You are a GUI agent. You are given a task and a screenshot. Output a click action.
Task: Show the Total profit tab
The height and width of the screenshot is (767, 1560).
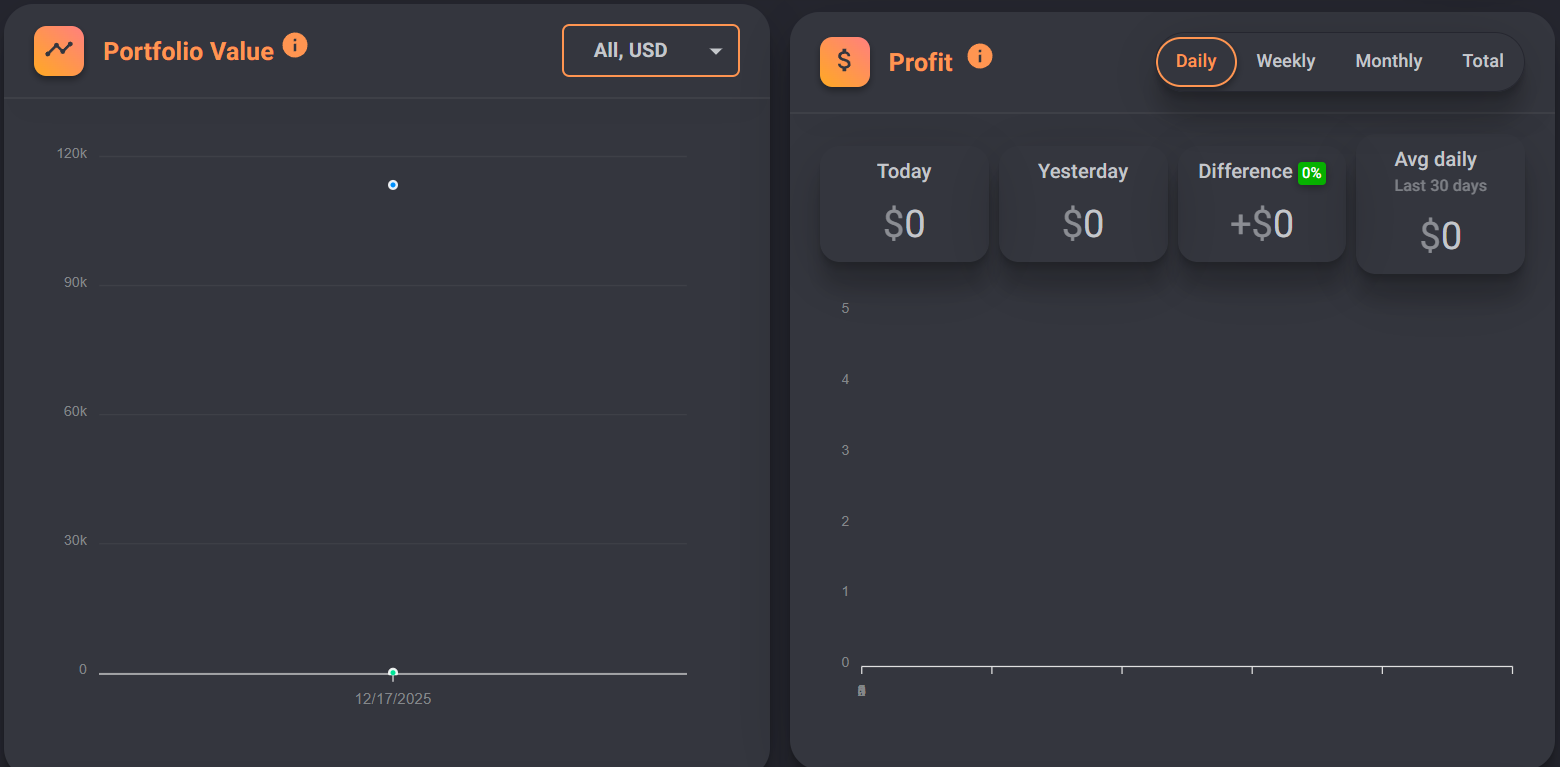pyautogui.click(x=1482, y=62)
